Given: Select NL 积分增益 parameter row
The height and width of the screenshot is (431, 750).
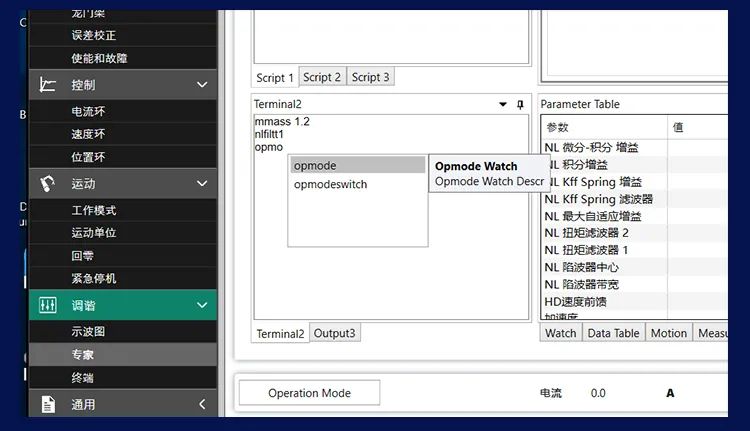Looking at the screenshot, I should point(578,164).
